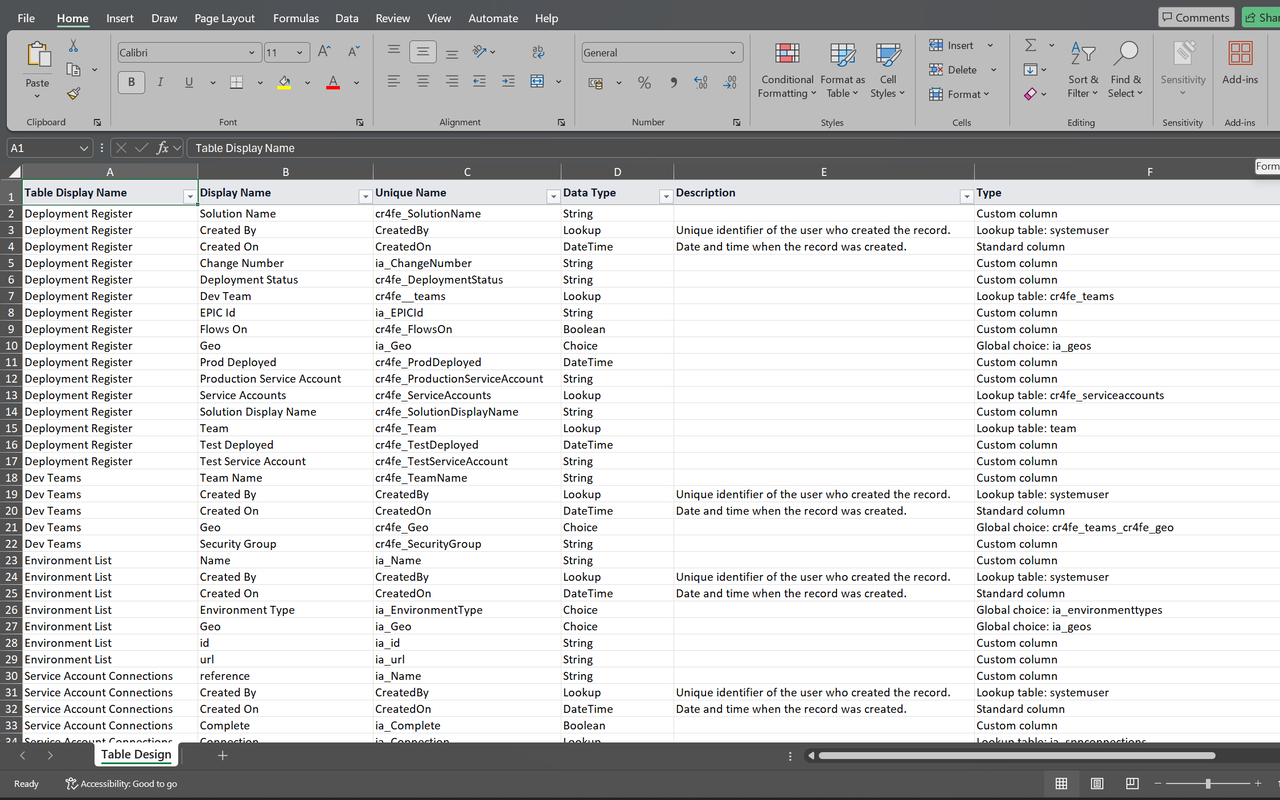
Task: Toggle Middle Align vertical alignment
Action: coord(423,52)
